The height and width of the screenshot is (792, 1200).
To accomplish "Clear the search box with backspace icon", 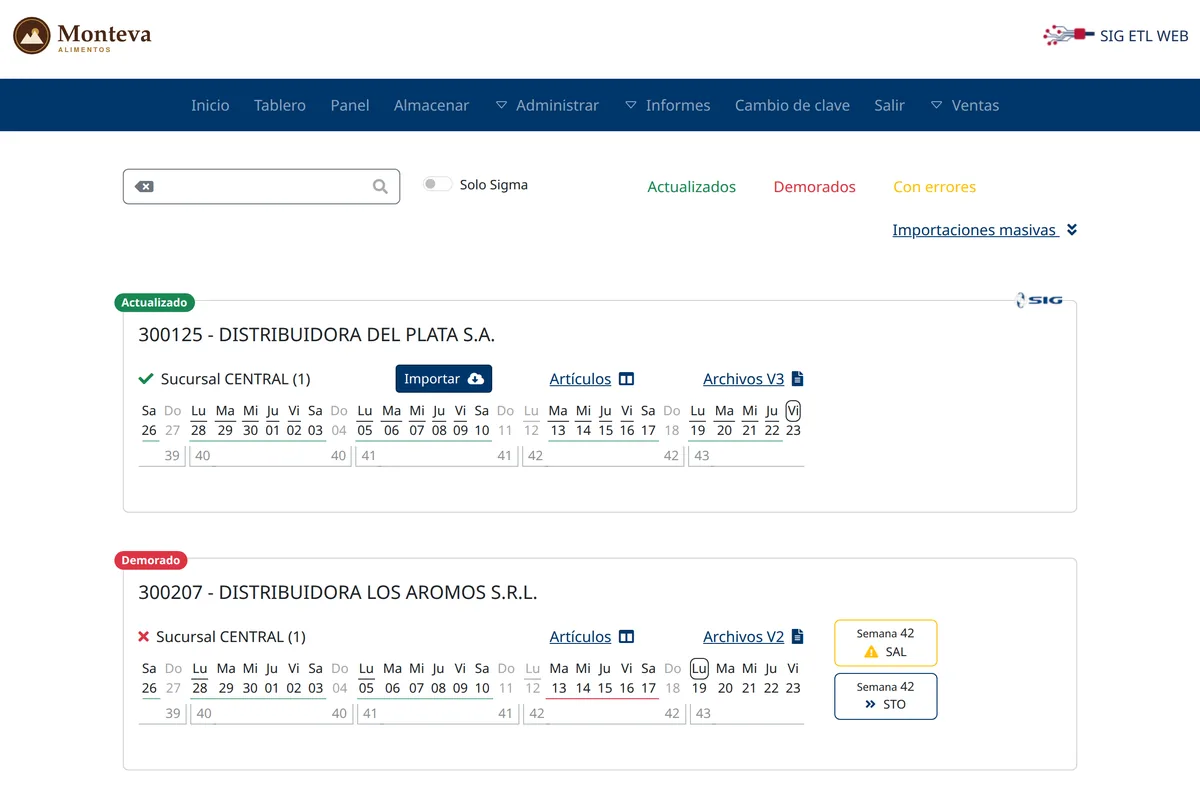I will click(x=145, y=186).
